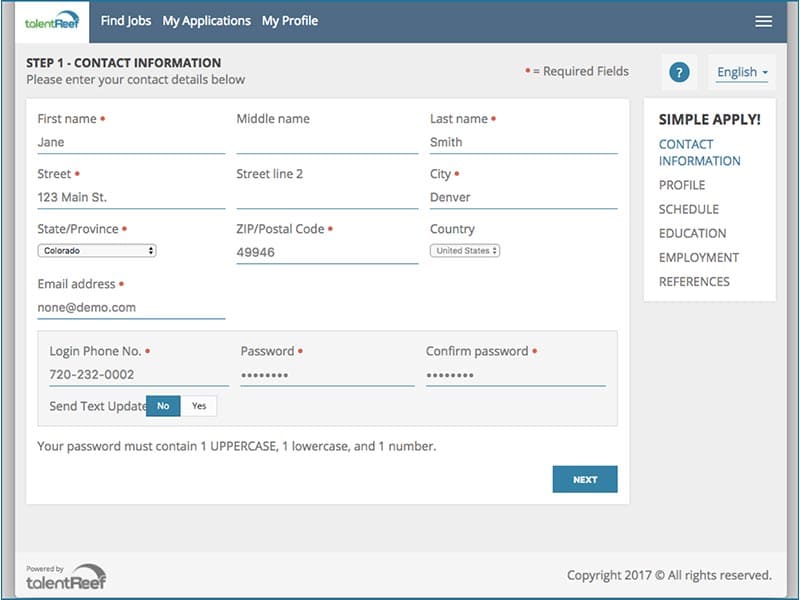The image size is (800, 600).
Task: Expand the English language selector
Action: [x=742, y=72]
